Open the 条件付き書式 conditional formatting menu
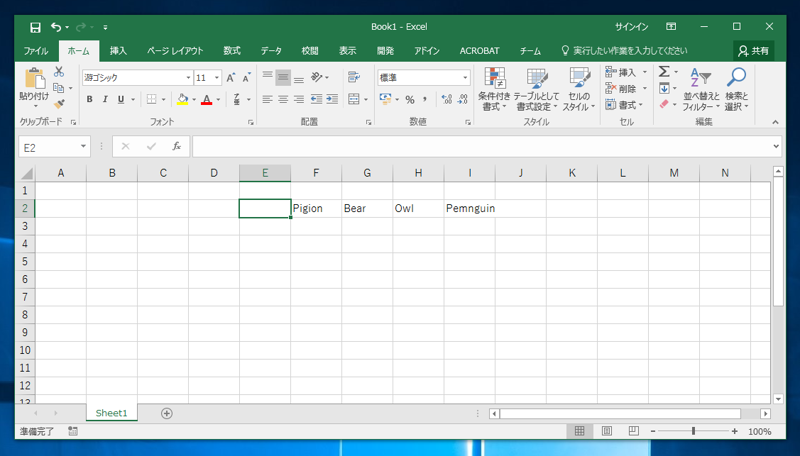The image size is (800, 456). pyautogui.click(x=494, y=89)
